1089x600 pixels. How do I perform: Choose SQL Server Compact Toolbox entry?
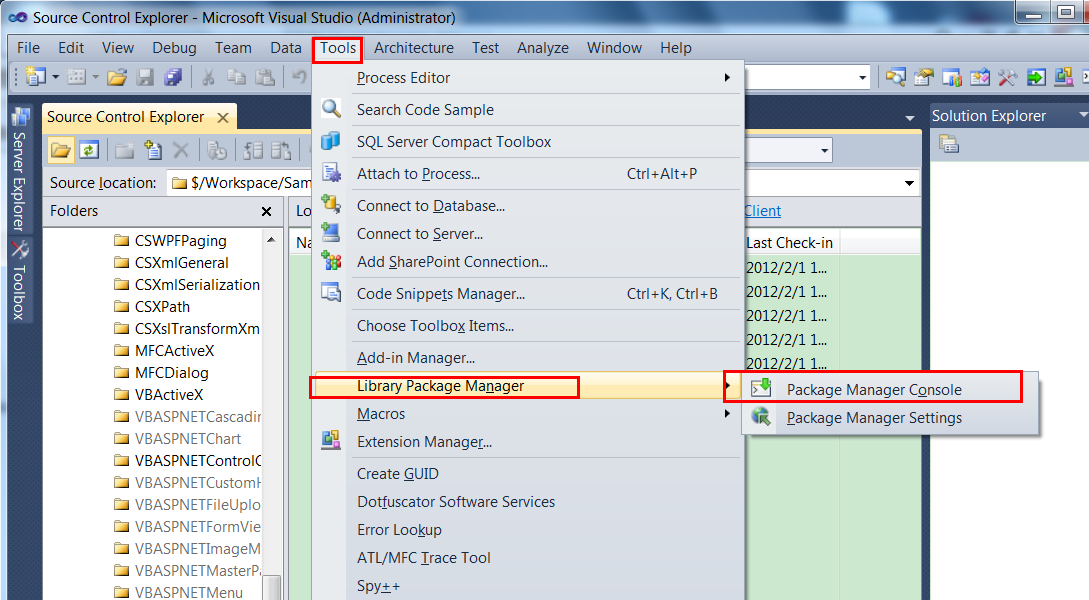click(526, 142)
